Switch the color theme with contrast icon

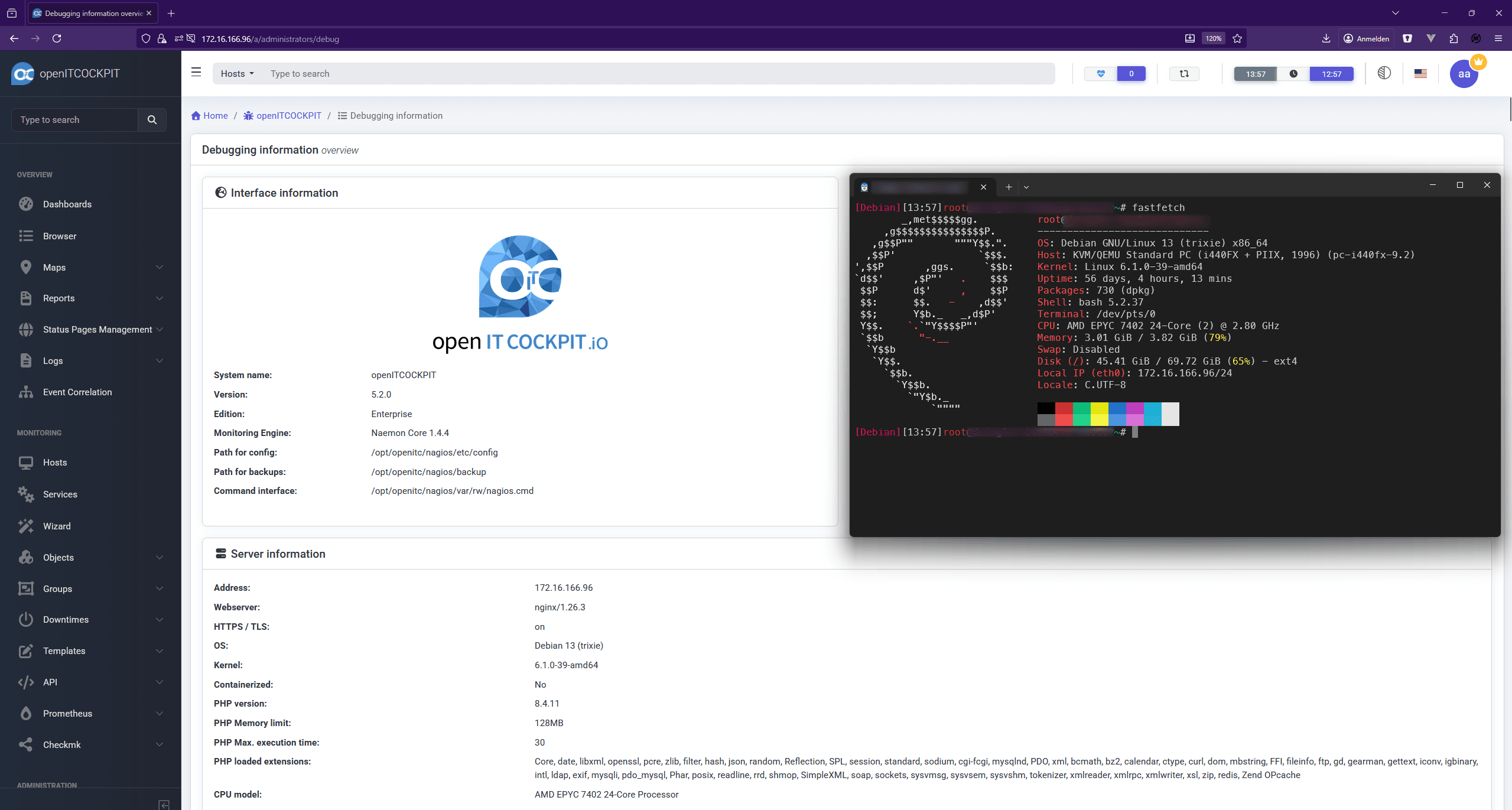click(x=1384, y=73)
